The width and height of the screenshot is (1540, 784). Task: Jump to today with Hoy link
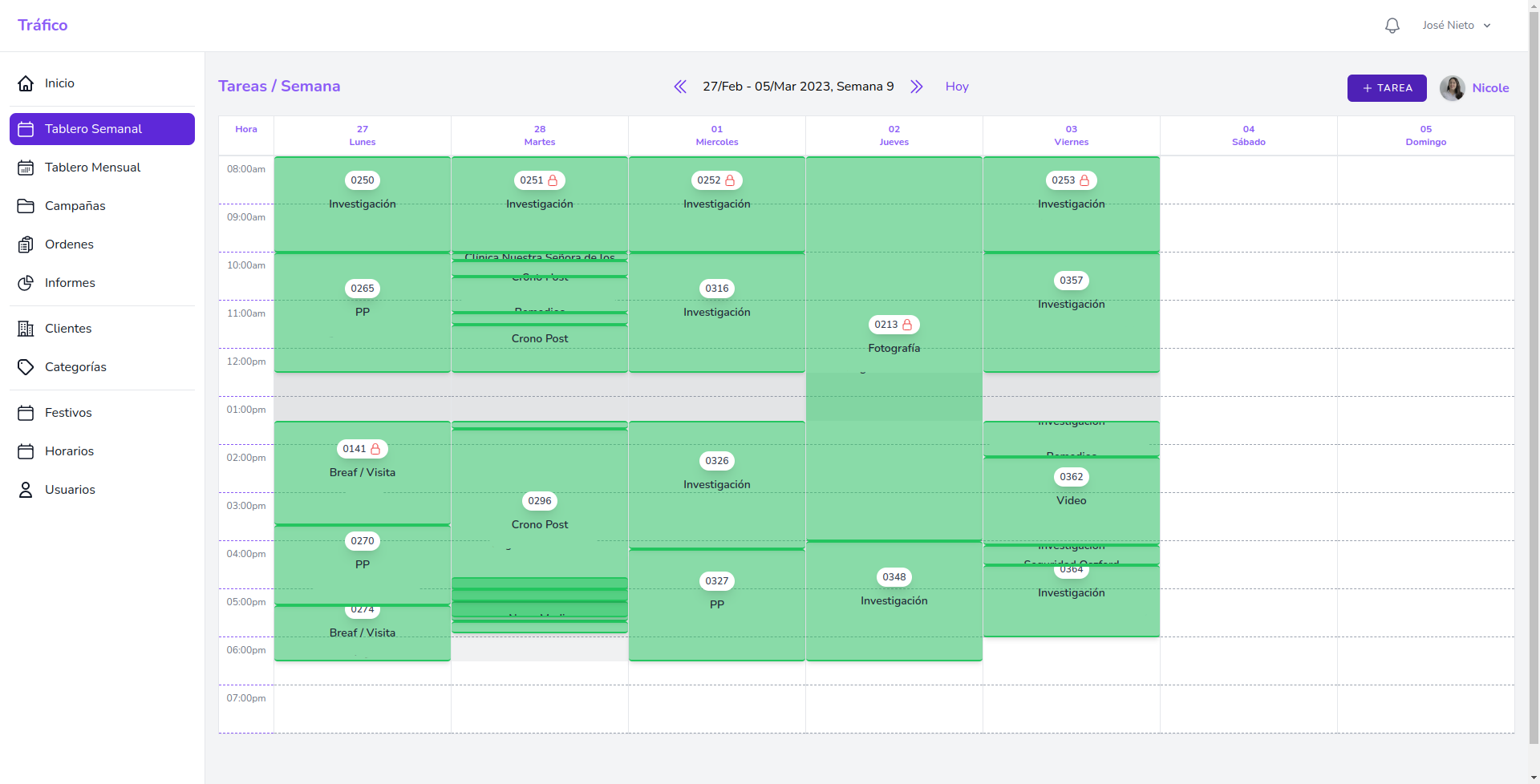pyautogui.click(x=957, y=87)
